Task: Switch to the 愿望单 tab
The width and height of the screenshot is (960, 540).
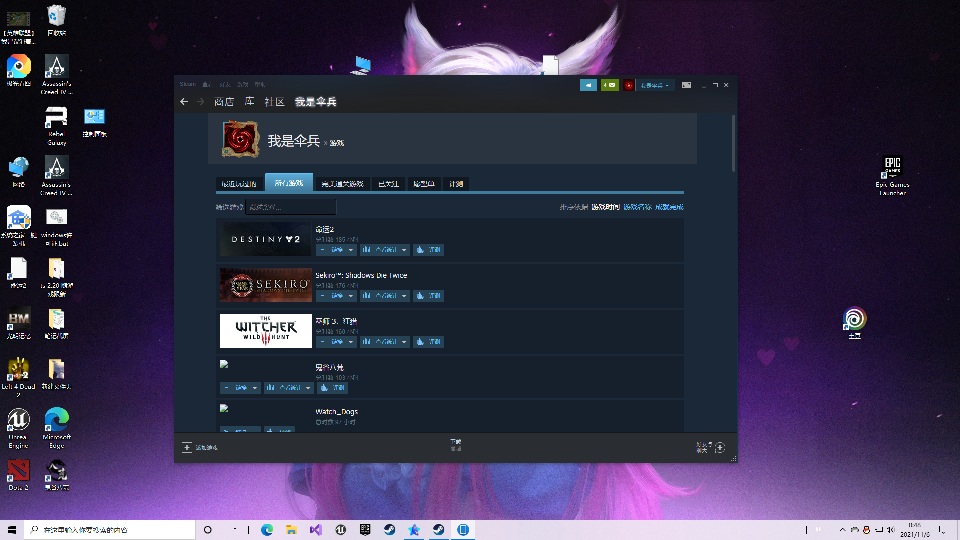Action: (x=424, y=184)
